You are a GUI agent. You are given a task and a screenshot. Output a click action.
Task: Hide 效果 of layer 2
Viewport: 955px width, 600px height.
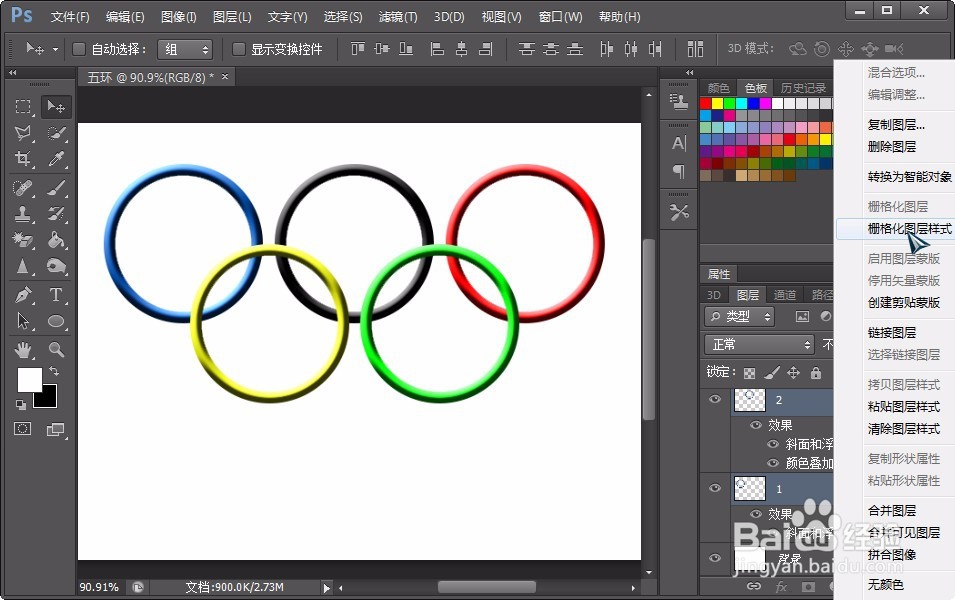[756, 425]
